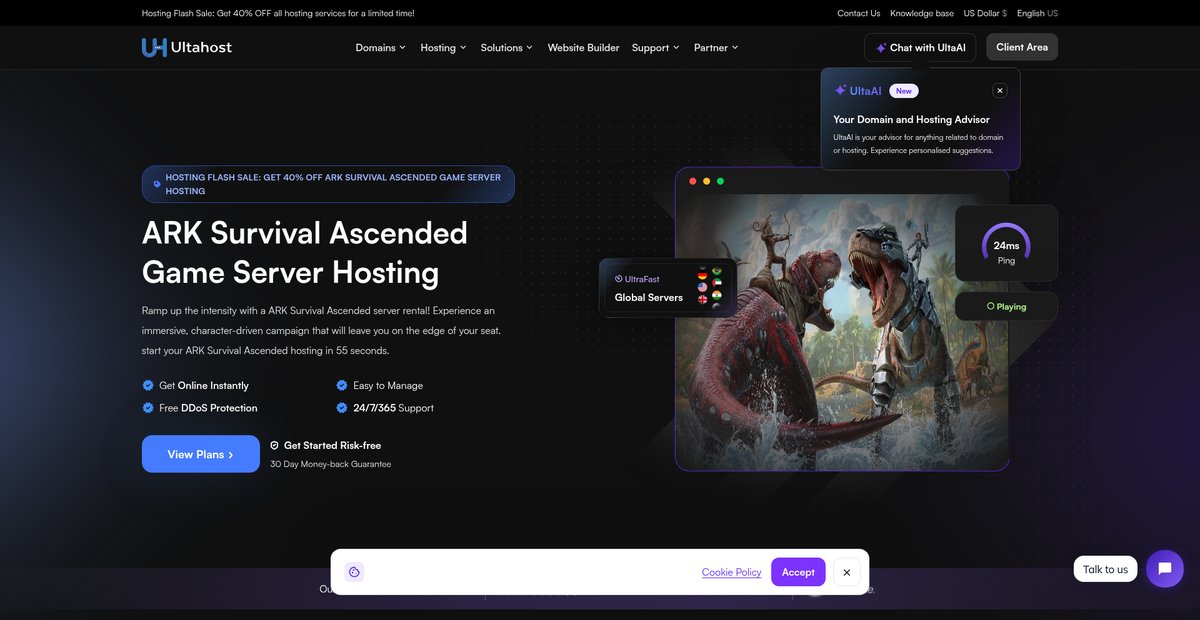The height and width of the screenshot is (620, 1200).
Task: Open the Solutions dropdown menu
Action: pyautogui.click(x=507, y=47)
